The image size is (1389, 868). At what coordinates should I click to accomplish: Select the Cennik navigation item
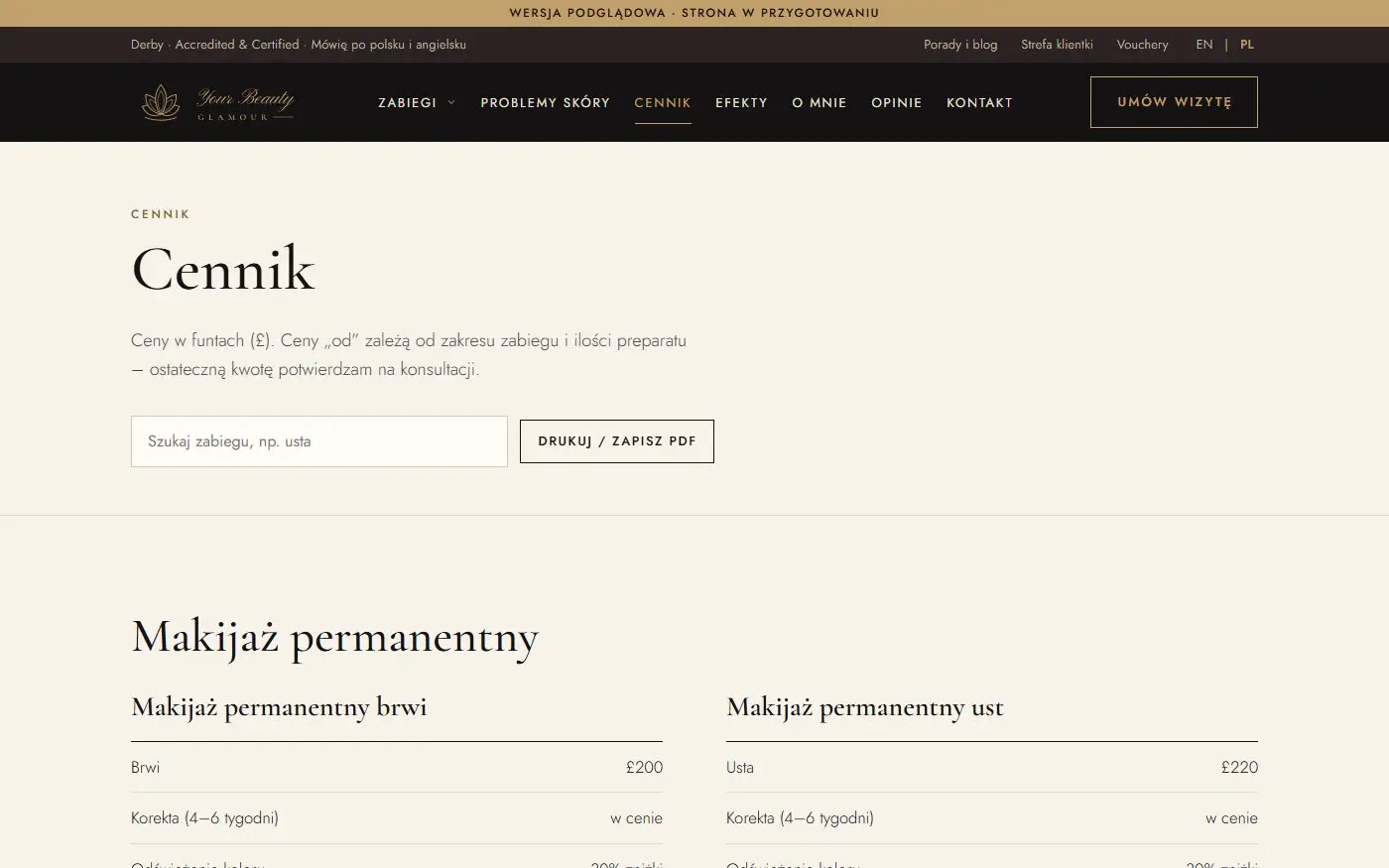(663, 102)
